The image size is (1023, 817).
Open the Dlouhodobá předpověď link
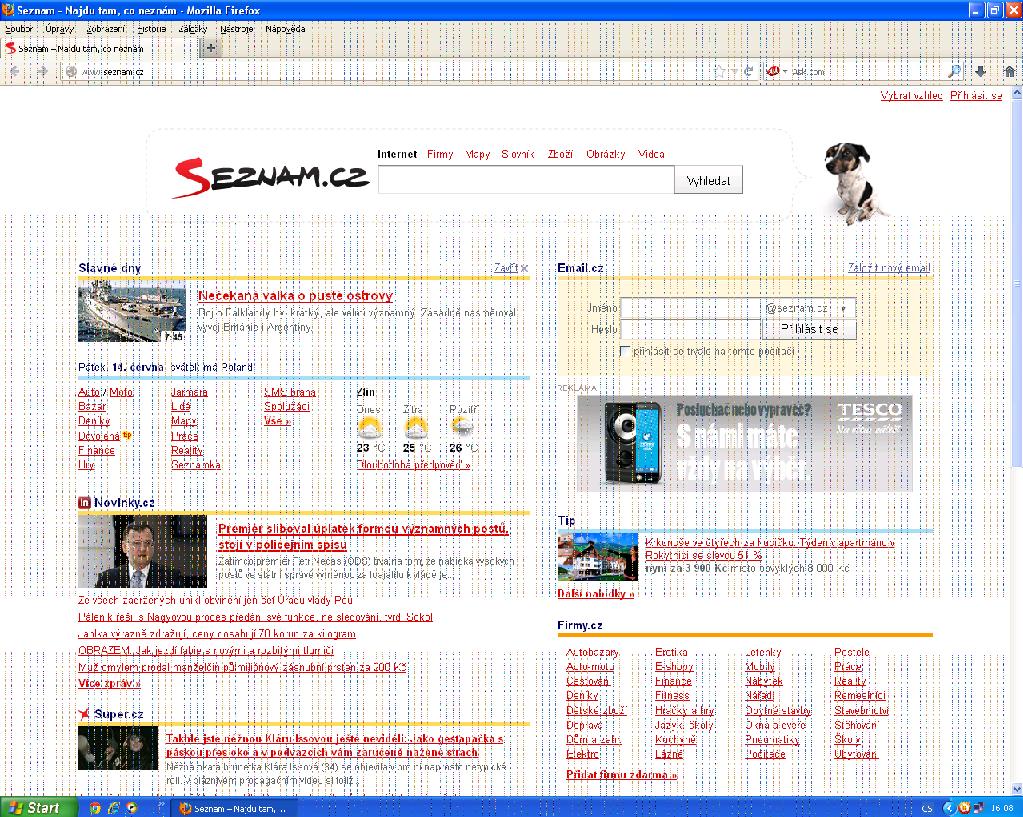click(414, 465)
